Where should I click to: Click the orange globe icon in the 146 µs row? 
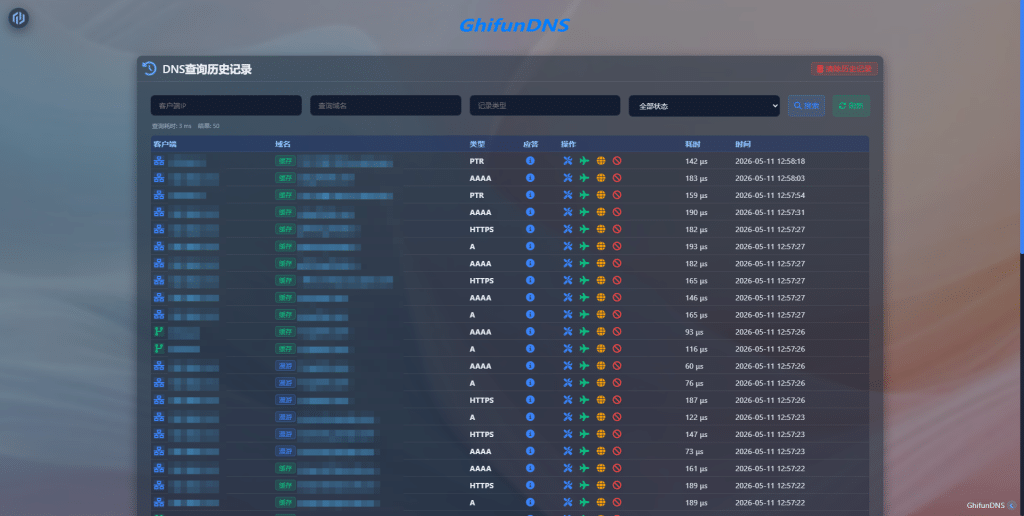tap(601, 297)
